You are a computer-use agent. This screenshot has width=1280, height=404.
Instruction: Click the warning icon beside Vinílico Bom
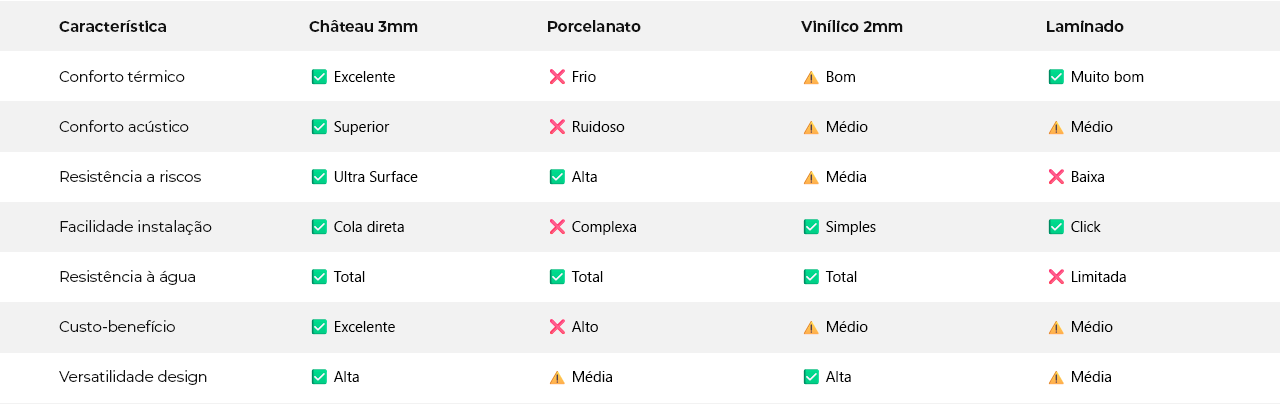811,77
